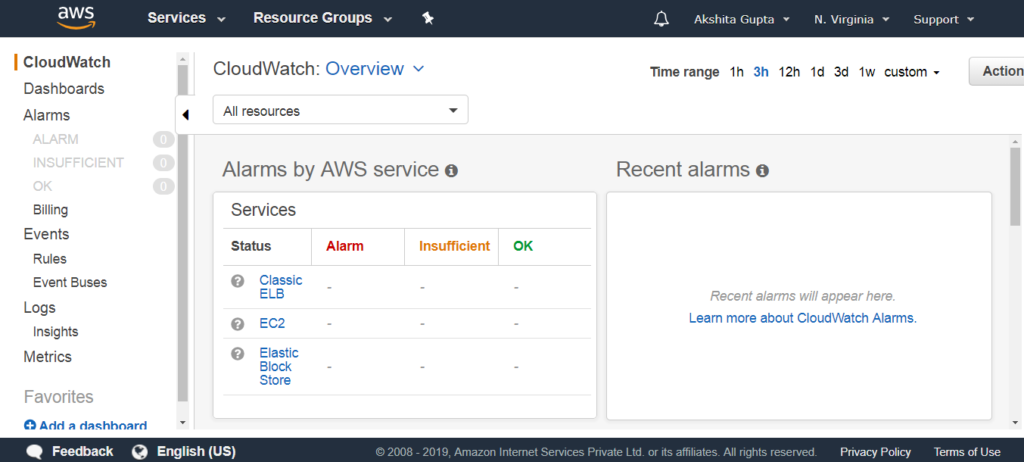Open the All resources dropdown

(x=340, y=110)
